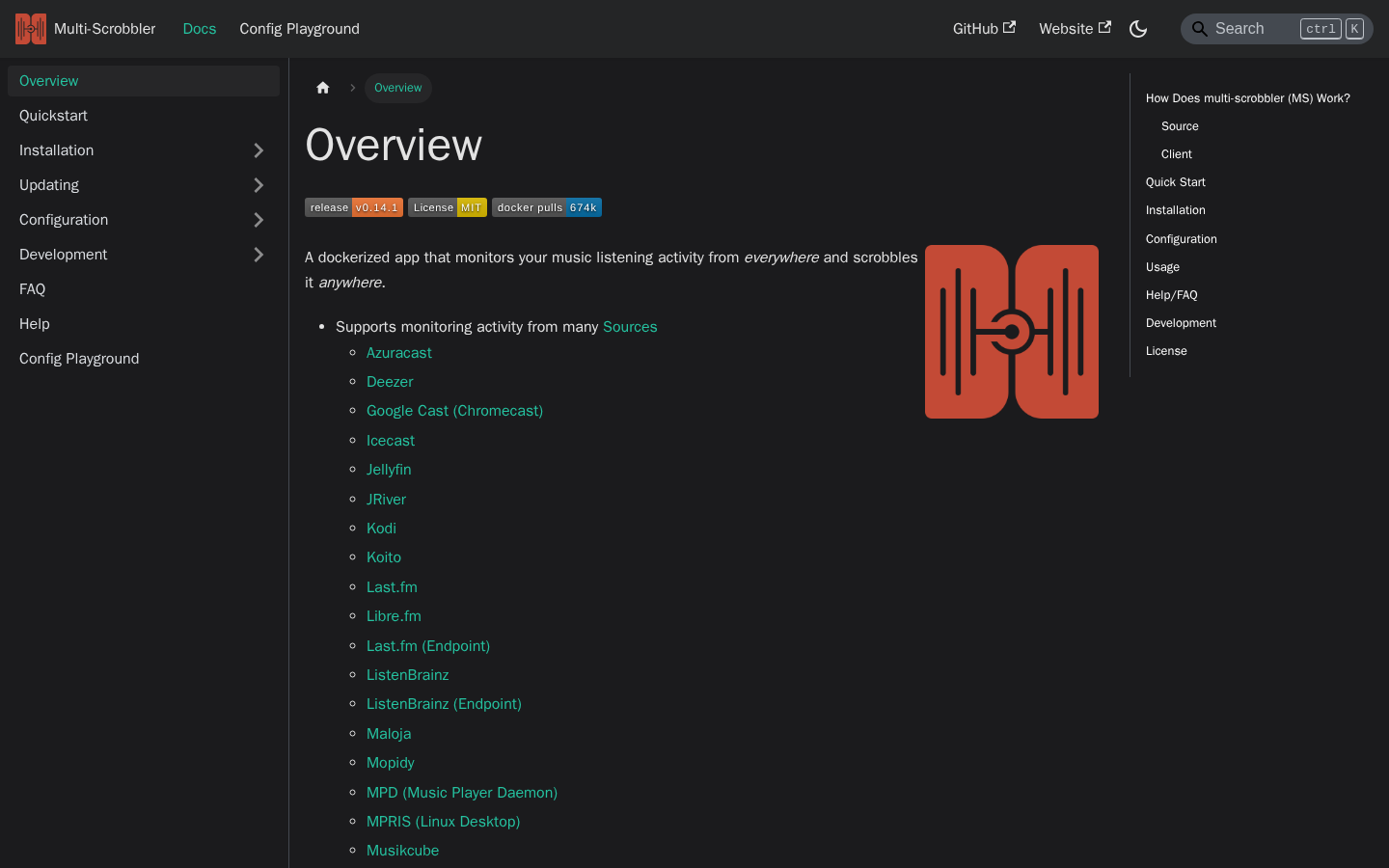Toggle dark/light mode moon icon
The height and width of the screenshot is (868, 1389).
tap(1138, 29)
